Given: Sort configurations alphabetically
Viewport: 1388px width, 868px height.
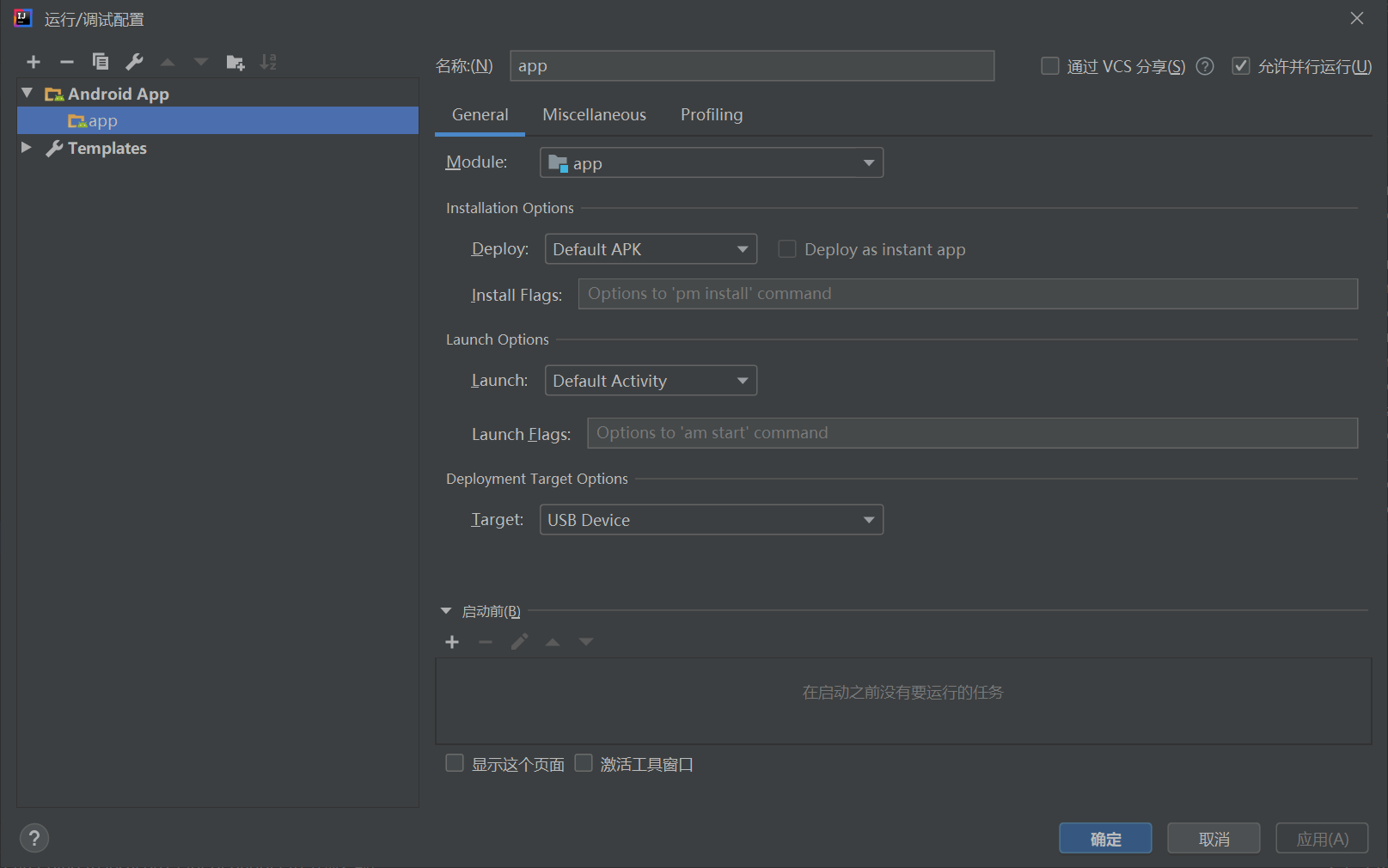Looking at the screenshot, I should coord(268,62).
